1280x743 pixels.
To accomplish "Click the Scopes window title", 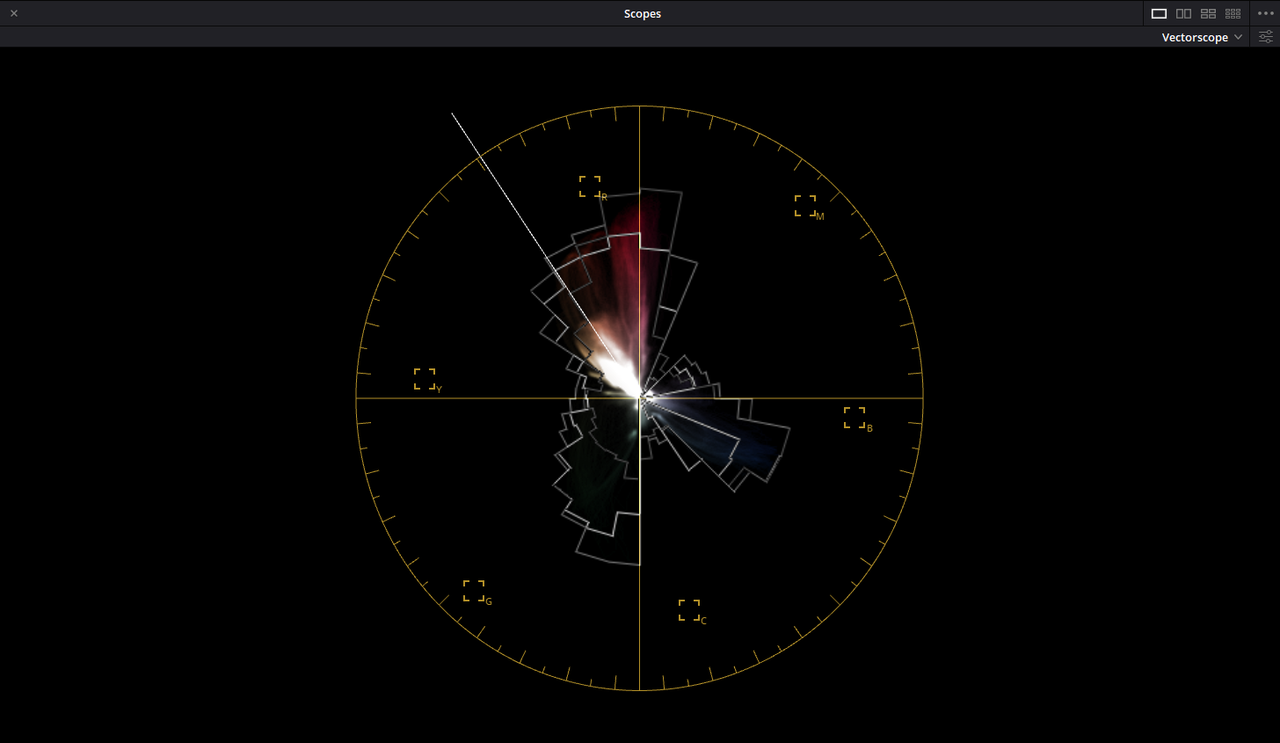I will click(x=642, y=14).
